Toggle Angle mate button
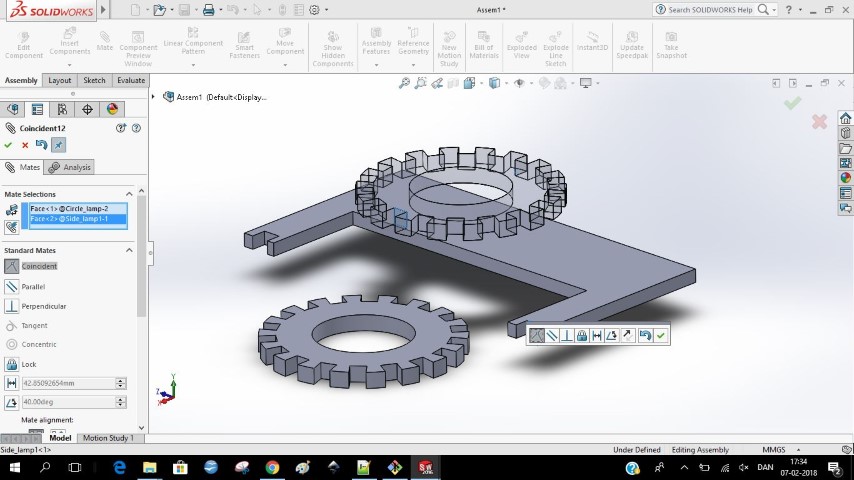The height and width of the screenshot is (480, 854). click(x=11, y=402)
